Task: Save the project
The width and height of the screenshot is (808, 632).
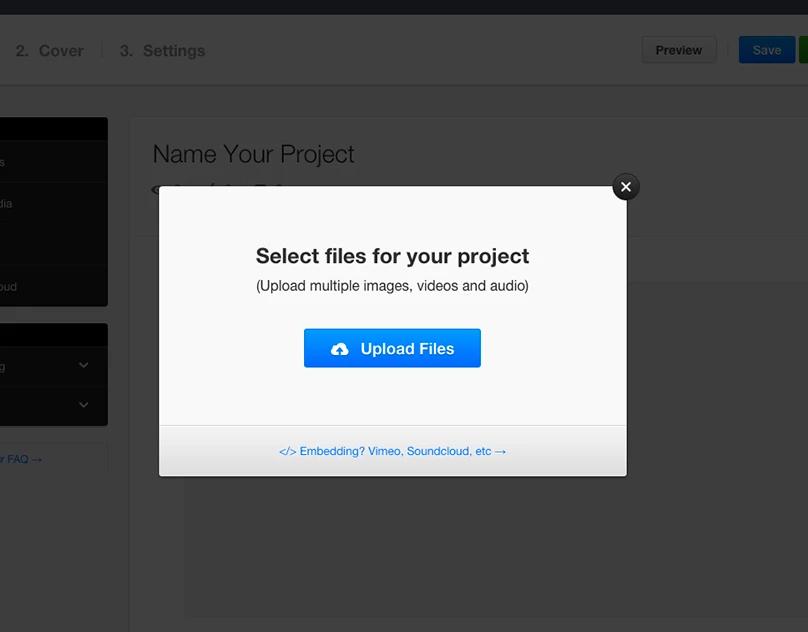Action: click(x=766, y=49)
